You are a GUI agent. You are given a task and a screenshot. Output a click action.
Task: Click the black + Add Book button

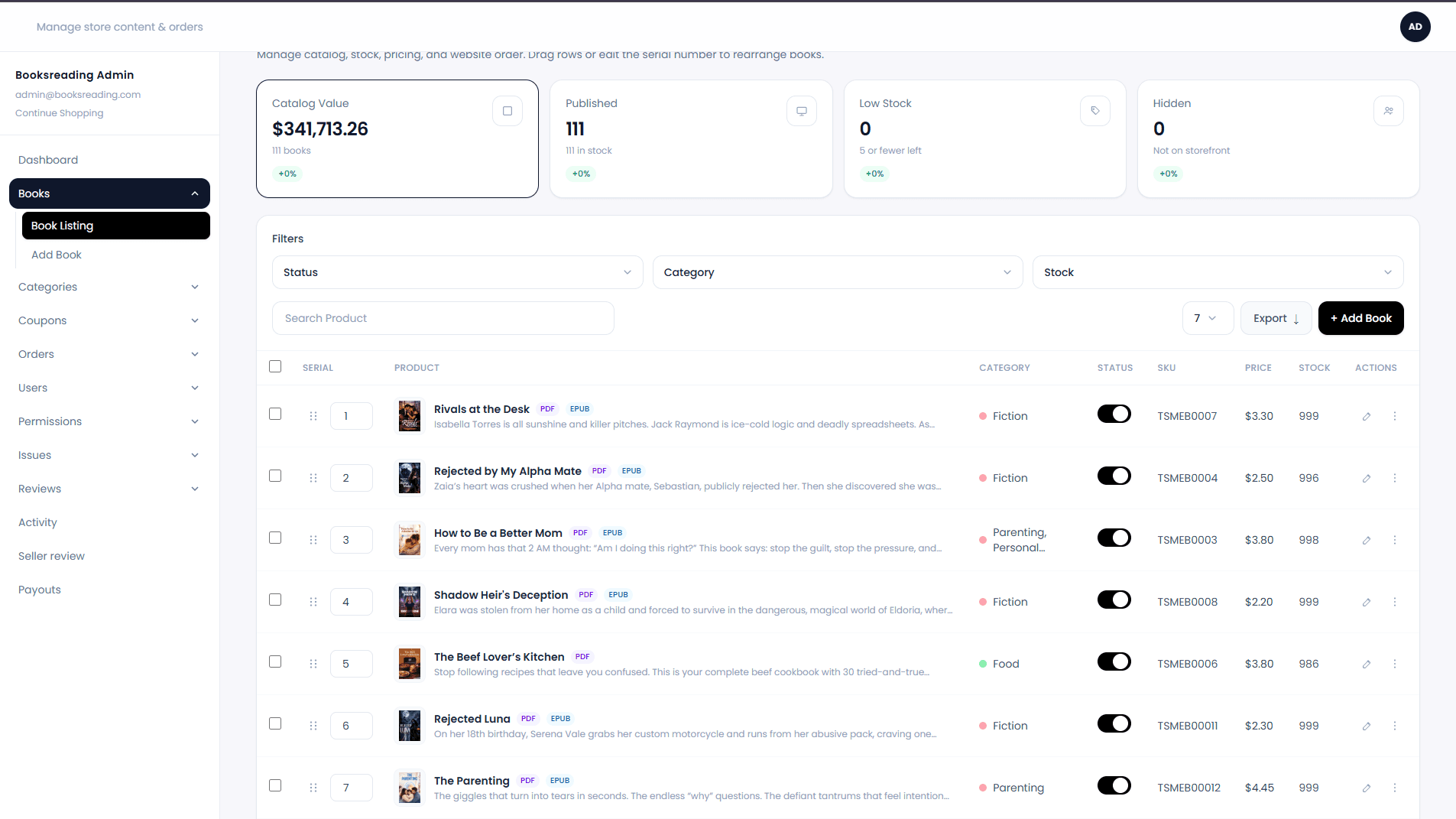1360,318
